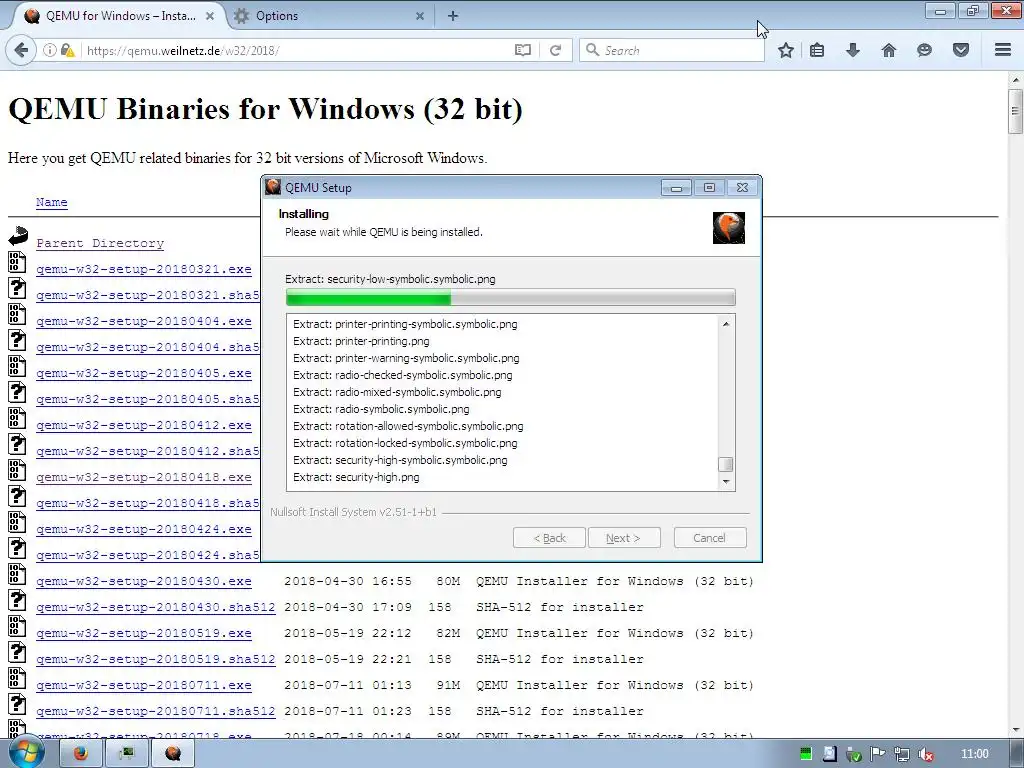Click Back button in QEMU Setup
This screenshot has width=1024, height=768.
(x=549, y=538)
